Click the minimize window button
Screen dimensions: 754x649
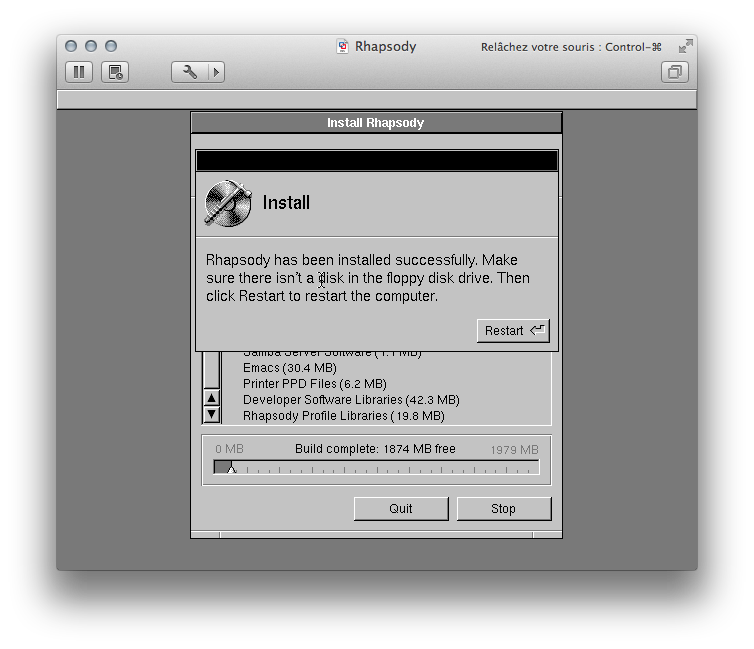[91, 46]
